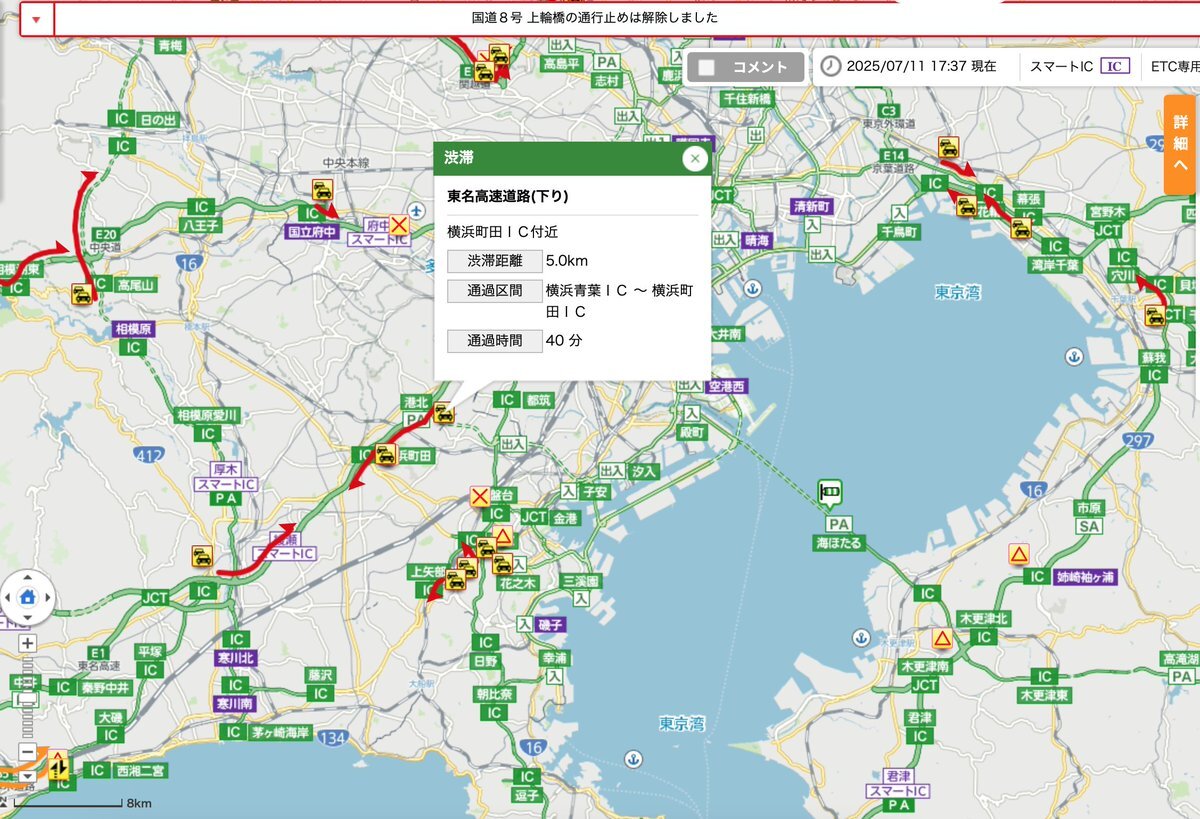Select the congestion icon west of 厚木 PA
Viewport: 1200px width, 819px height.
point(202,557)
